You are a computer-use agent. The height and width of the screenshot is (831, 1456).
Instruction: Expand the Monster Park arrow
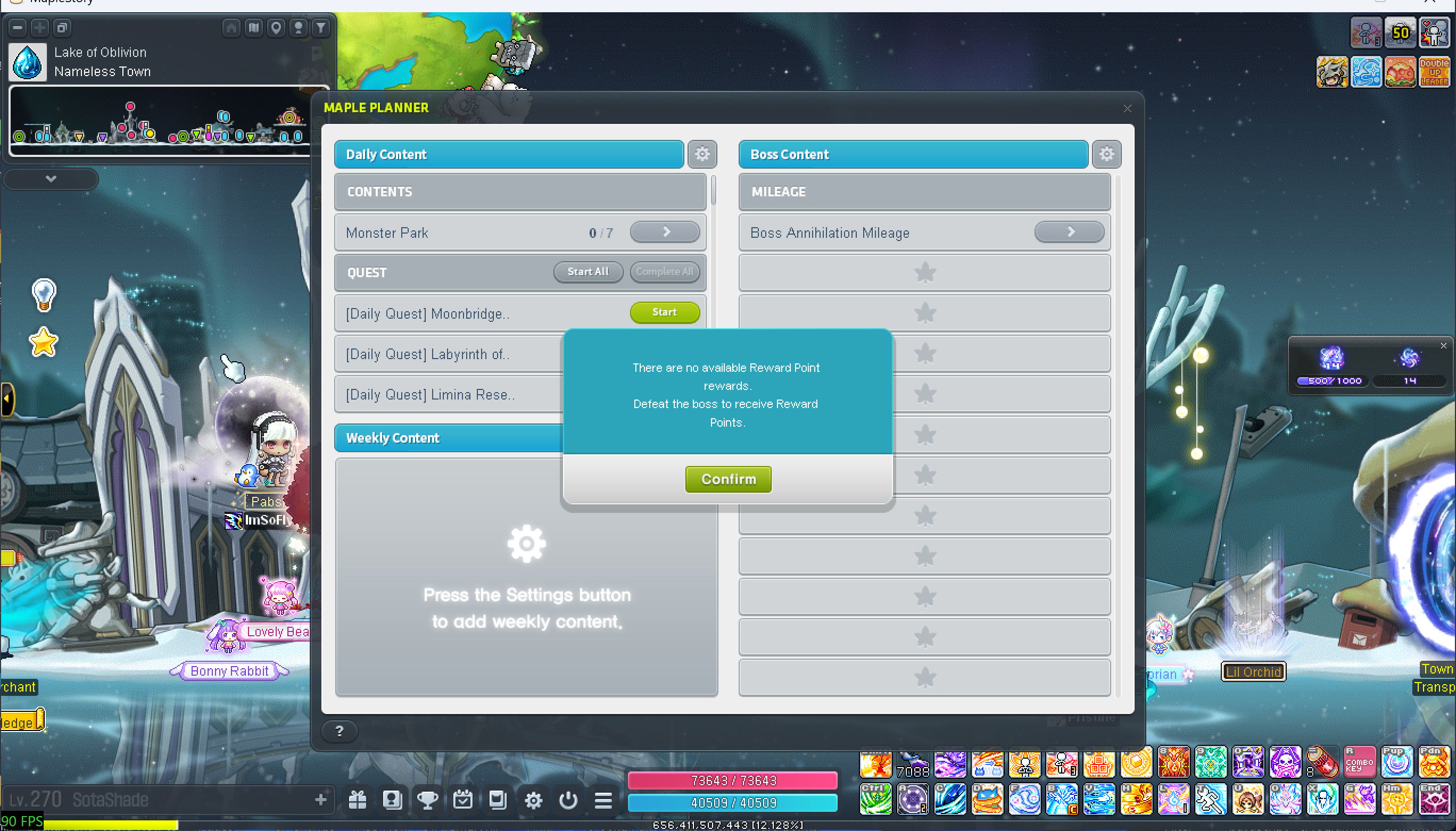coord(665,232)
